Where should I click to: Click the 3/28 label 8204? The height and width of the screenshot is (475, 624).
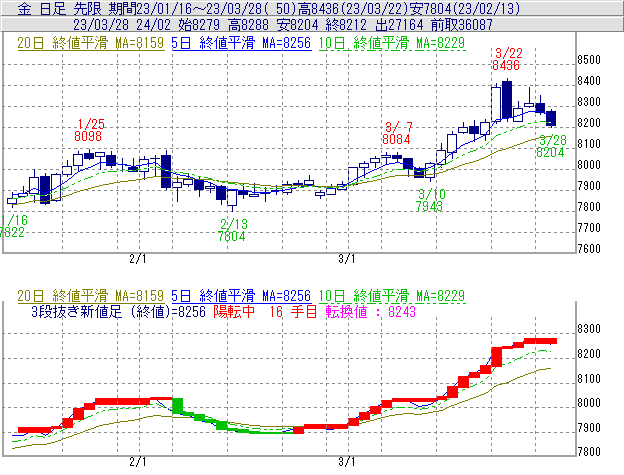[x=551, y=153]
